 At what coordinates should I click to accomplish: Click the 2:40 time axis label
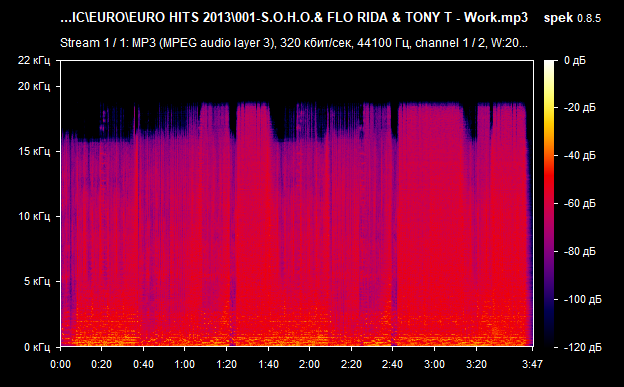(x=392, y=364)
